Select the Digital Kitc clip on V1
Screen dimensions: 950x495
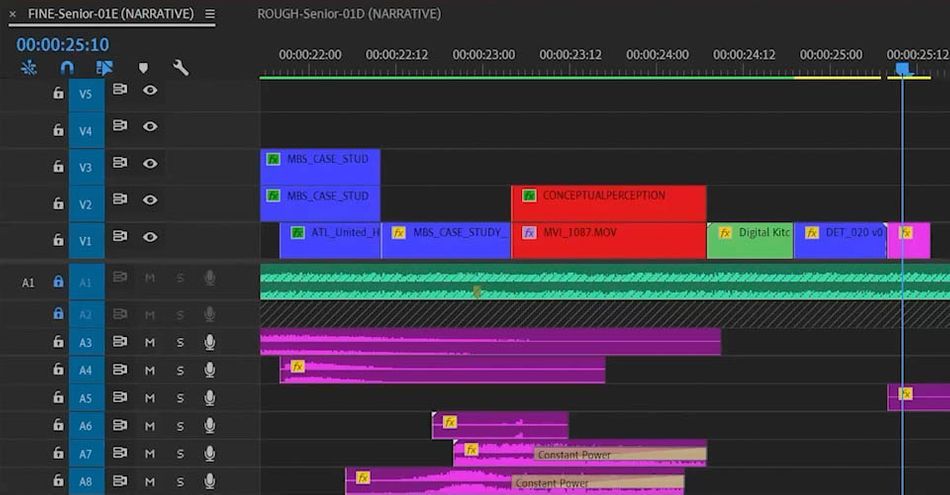click(x=750, y=241)
